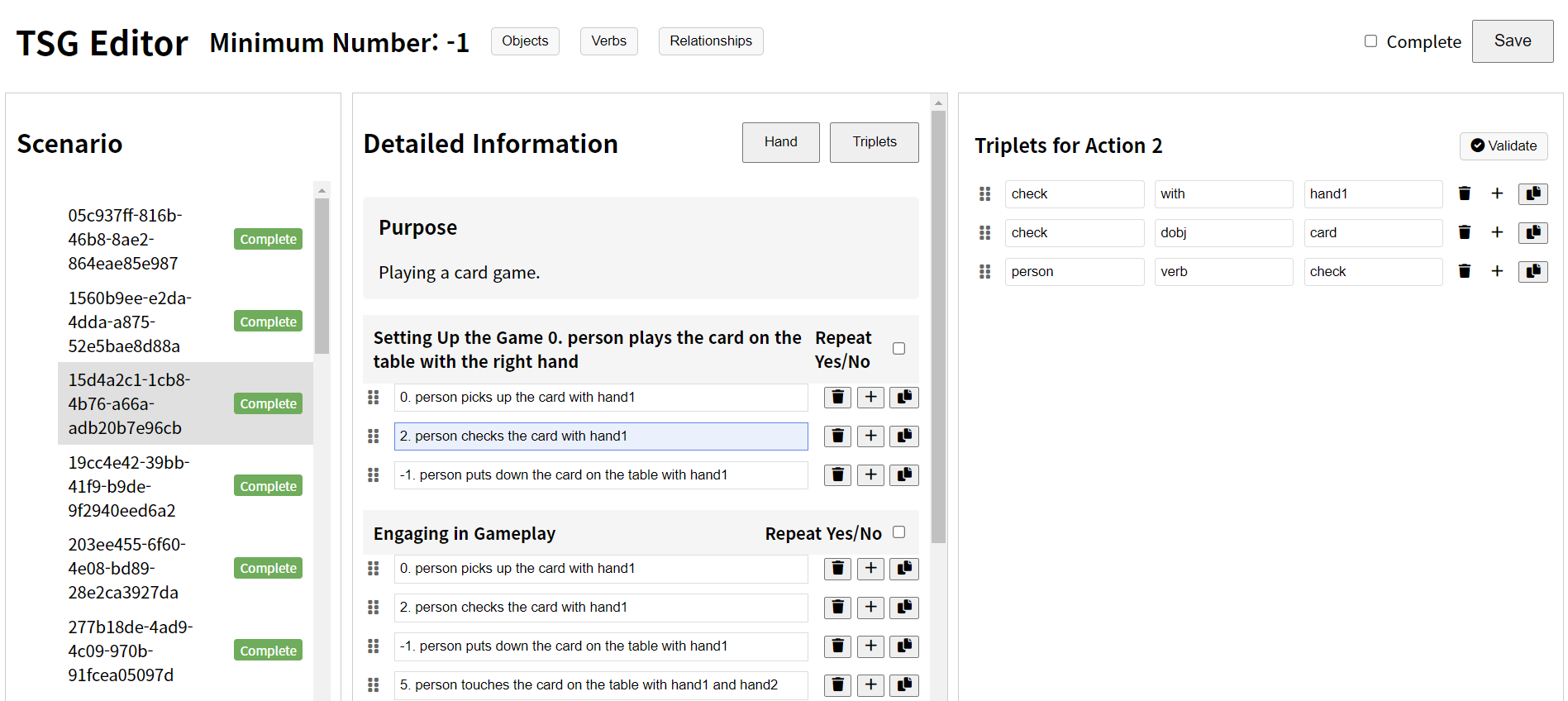Select scenario 19cc4e42-39bb-41f9-b9de-9f2940eed6a2
This screenshot has width=1568, height=701.
(x=129, y=486)
